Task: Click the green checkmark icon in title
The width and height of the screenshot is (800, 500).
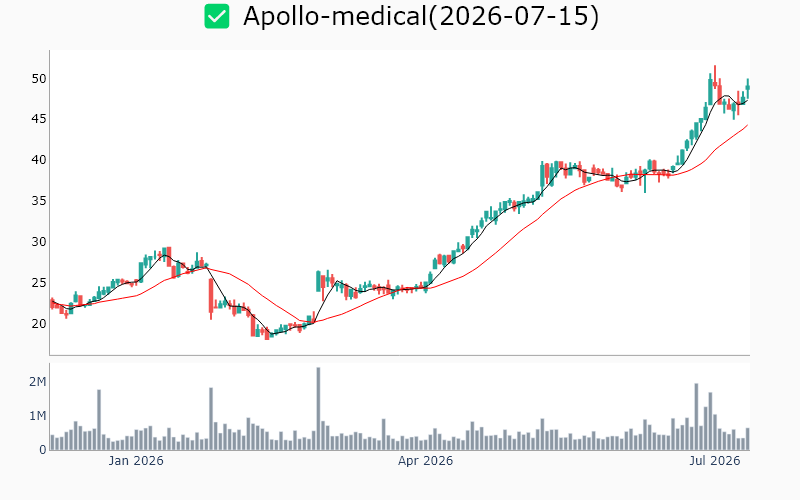Action: [217, 16]
